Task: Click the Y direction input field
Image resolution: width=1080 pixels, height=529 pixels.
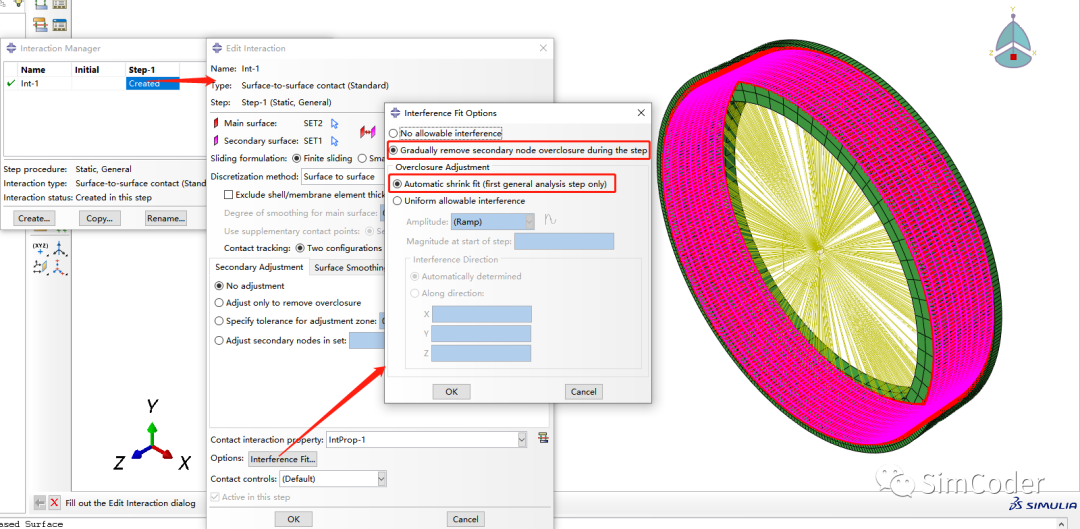Action: click(481, 334)
